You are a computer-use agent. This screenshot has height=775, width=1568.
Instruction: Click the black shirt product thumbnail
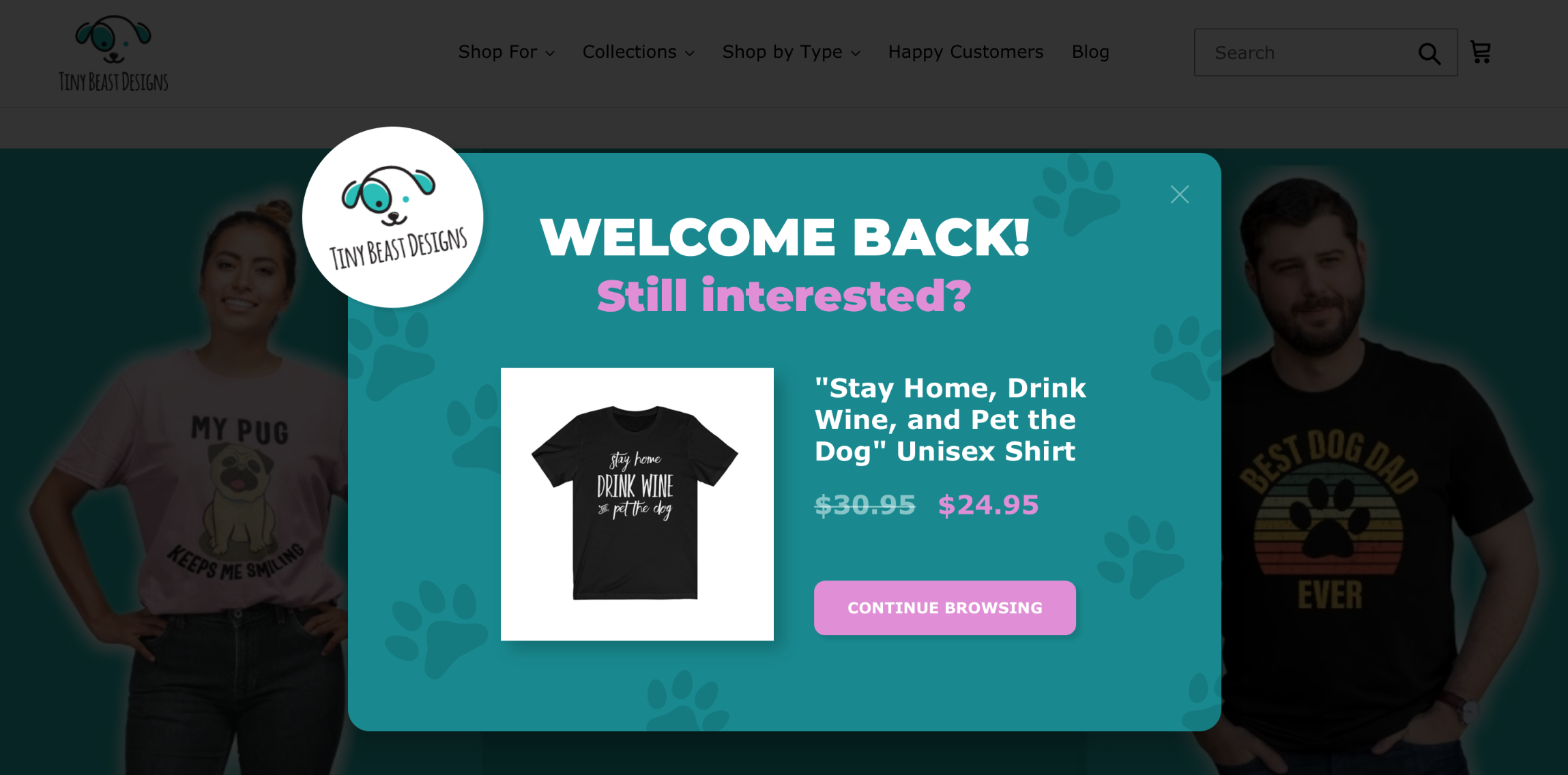click(637, 504)
